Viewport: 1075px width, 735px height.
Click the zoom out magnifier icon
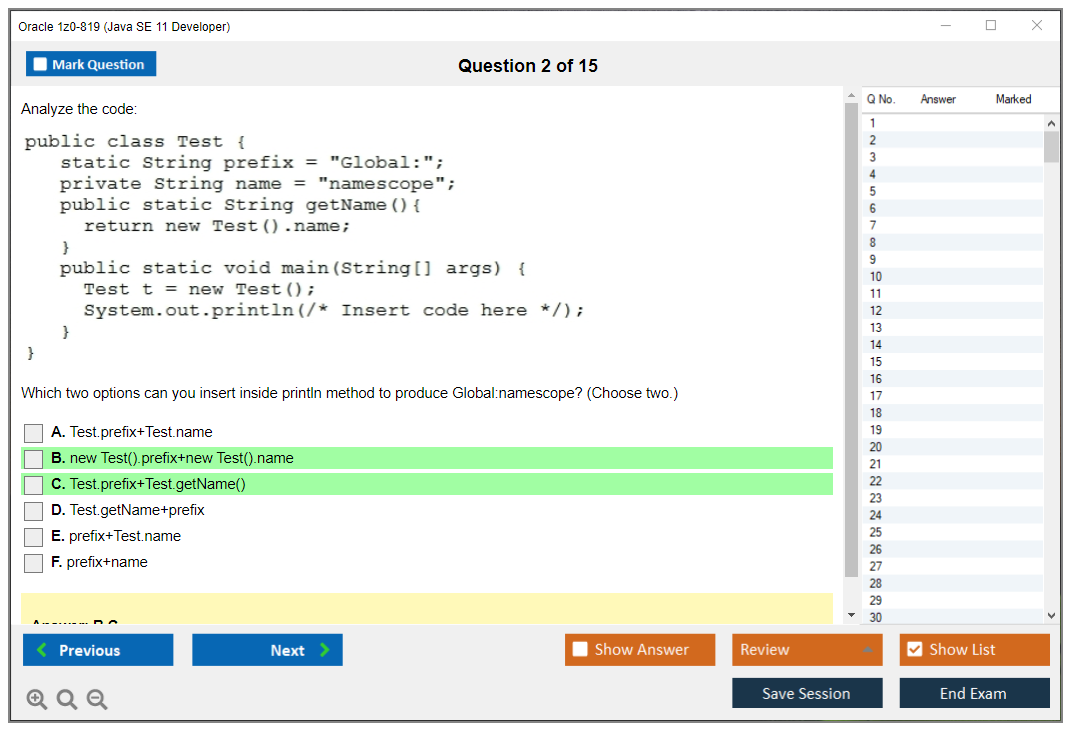click(97, 700)
